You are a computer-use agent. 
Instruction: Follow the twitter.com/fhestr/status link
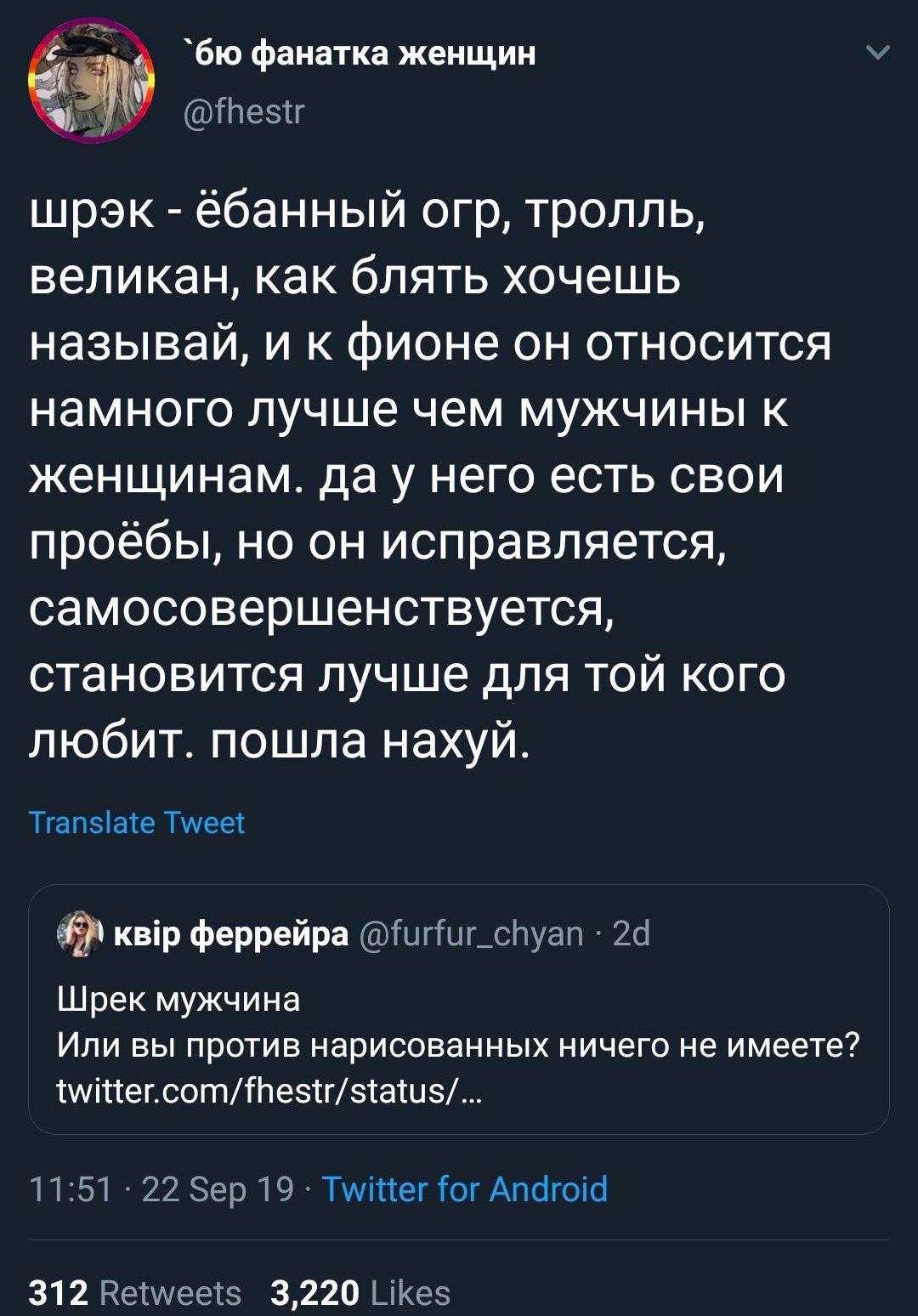[x=269, y=1090]
